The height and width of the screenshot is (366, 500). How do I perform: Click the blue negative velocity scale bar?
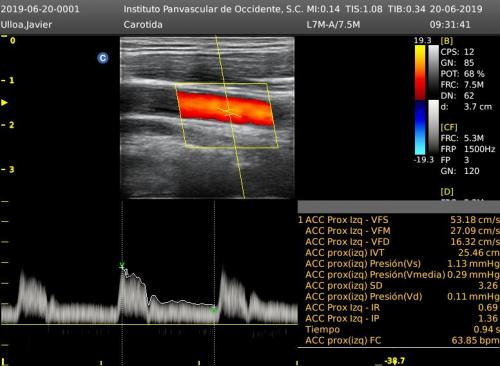pos(420,128)
